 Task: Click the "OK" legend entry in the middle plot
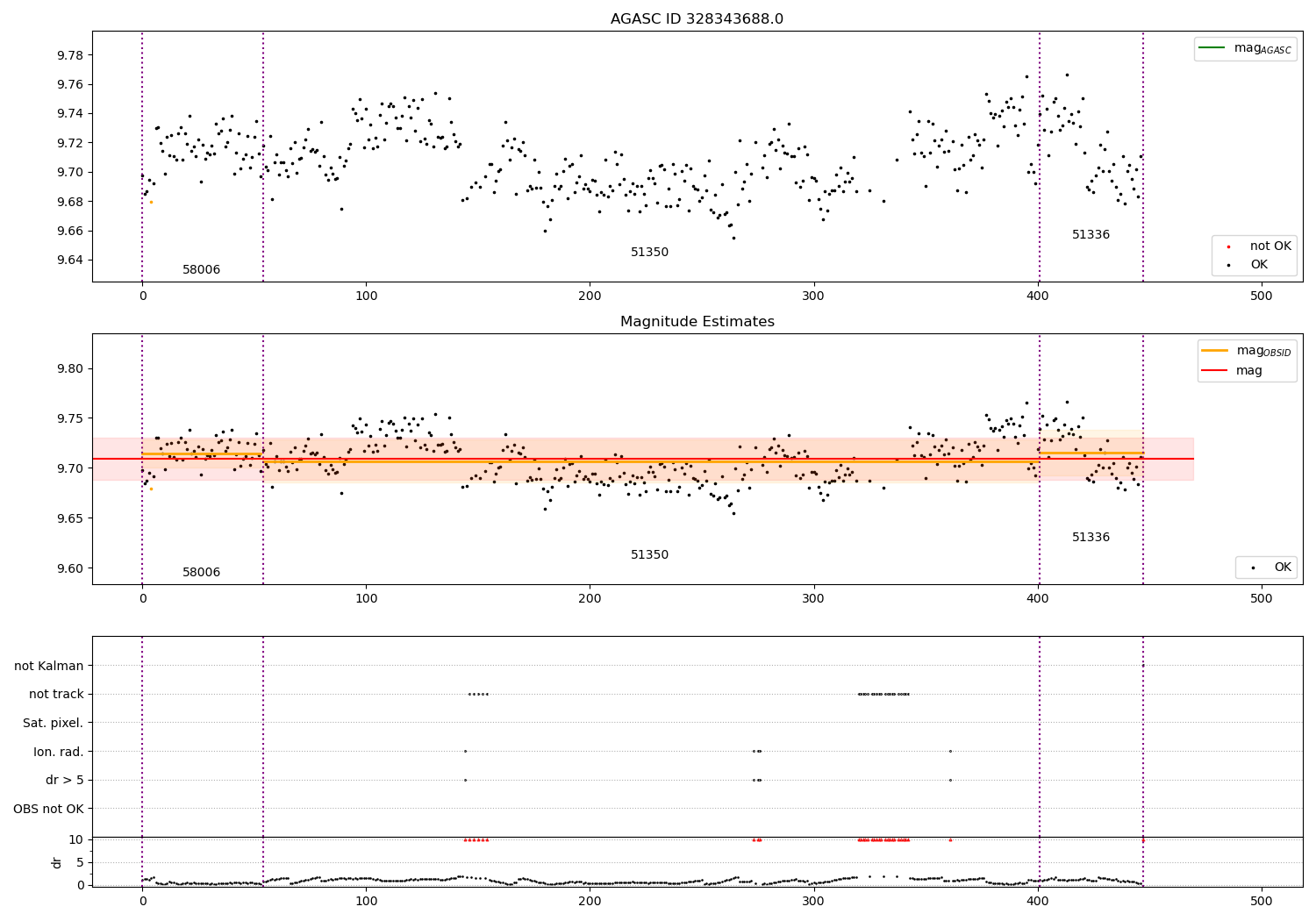[1270, 568]
